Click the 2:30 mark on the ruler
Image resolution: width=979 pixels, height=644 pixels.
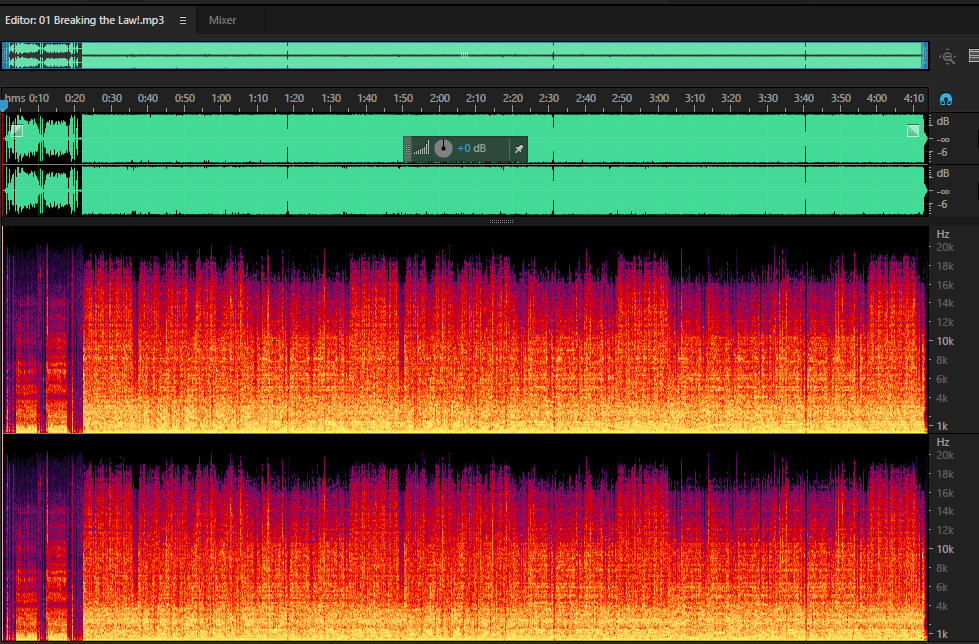(549, 98)
